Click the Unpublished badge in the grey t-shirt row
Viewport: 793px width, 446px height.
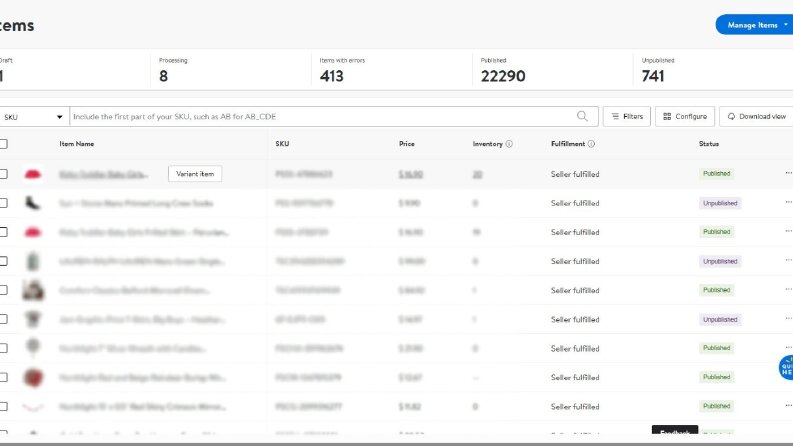click(x=720, y=319)
